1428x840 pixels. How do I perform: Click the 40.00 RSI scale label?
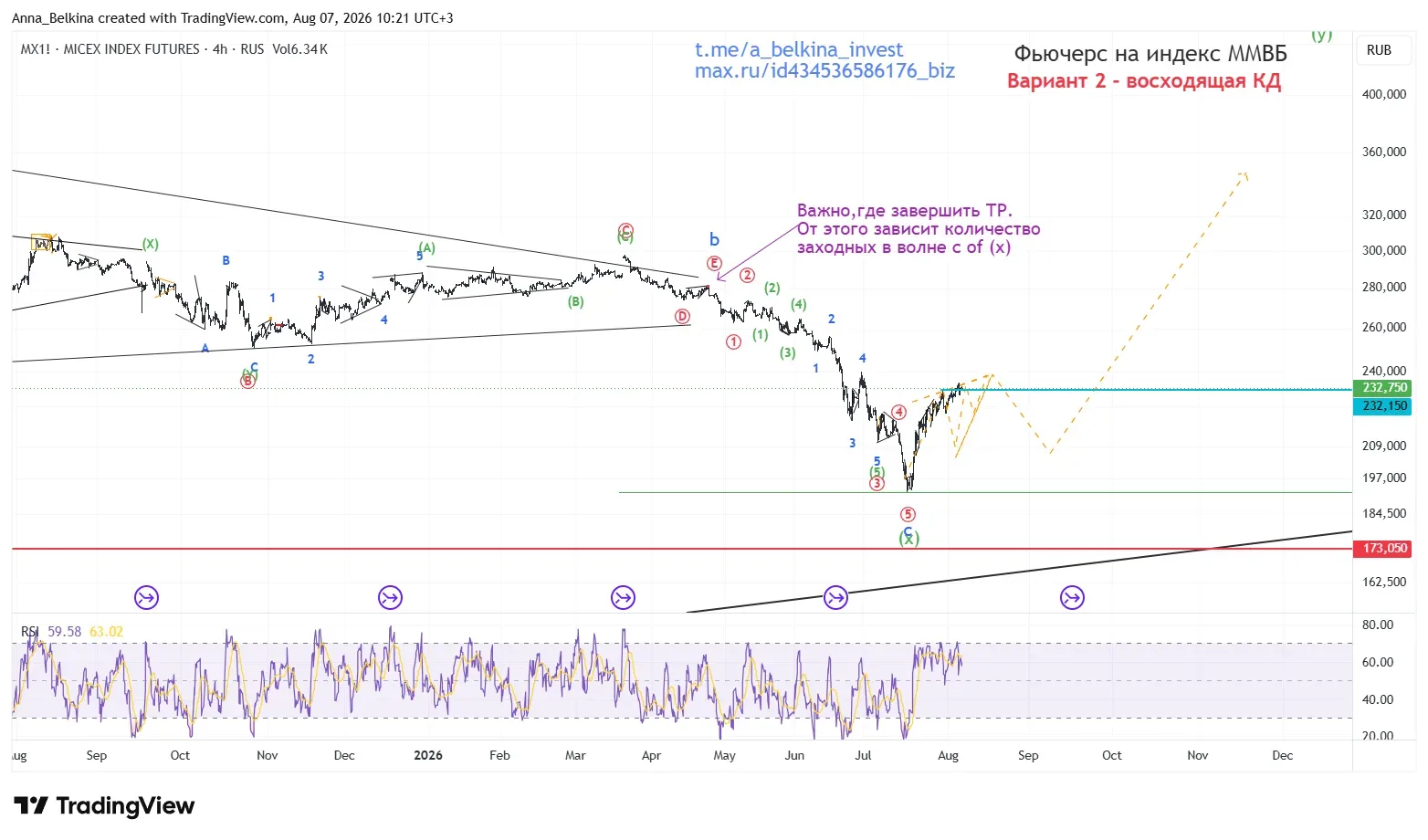1378,700
